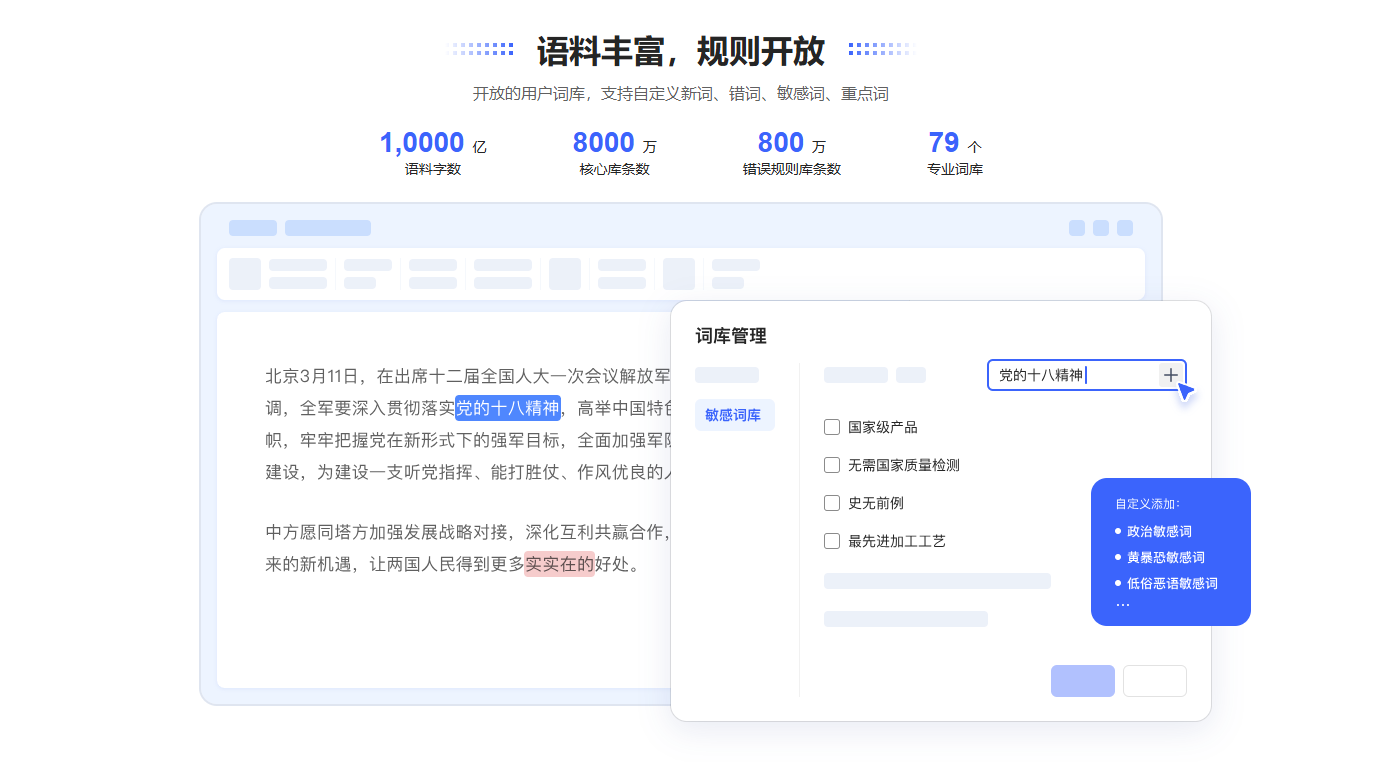Select 黄暴恐敏感词 in the blue tooltip
Viewport: 1393px width, 773px height.
pos(1165,557)
